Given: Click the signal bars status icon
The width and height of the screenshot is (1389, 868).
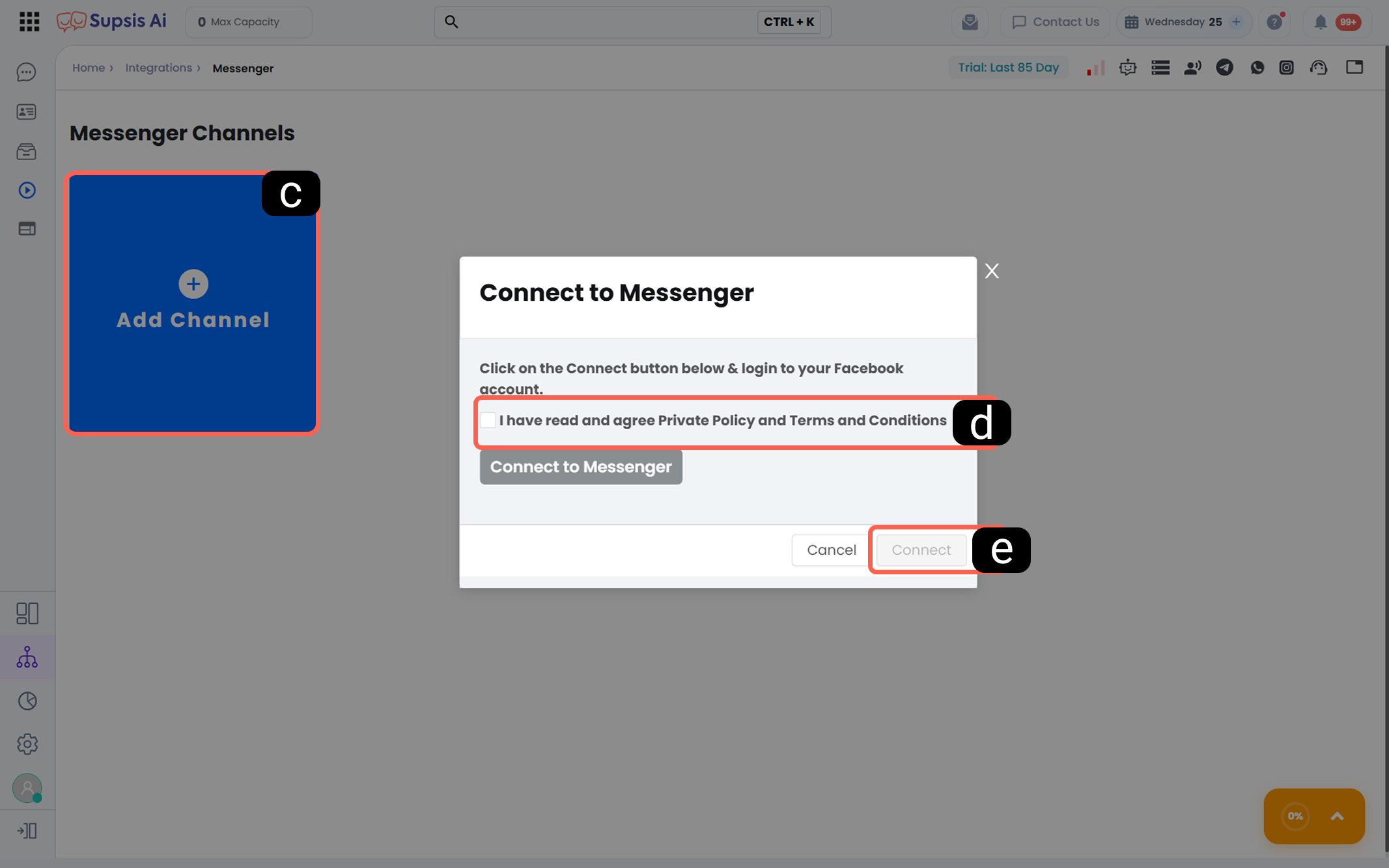Looking at the screenshot, I should pos(1095,68).
